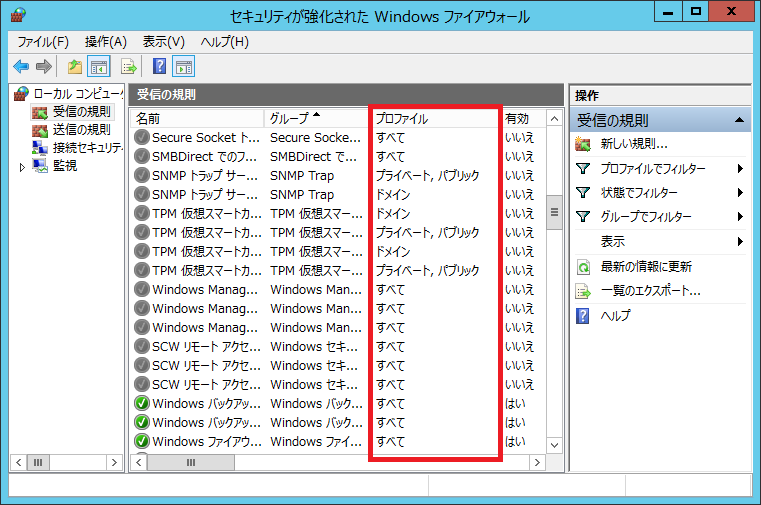
Task: Open the プロファイルでフィルター submenu arrow
Action: (x=740, y=168)
